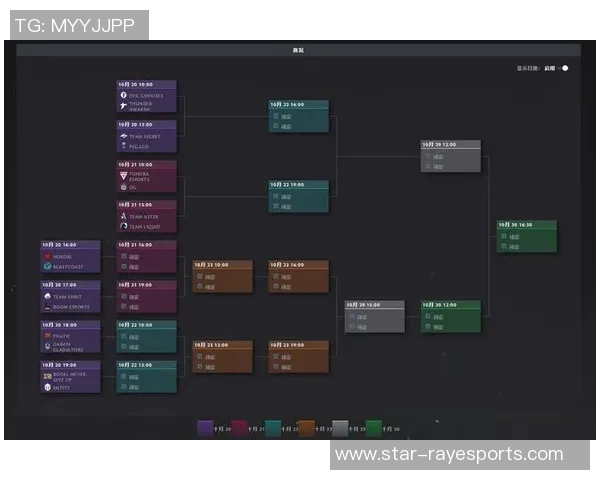
Task: Click the Oct 20 19:00 match header
Action: (x=71, y=365)
